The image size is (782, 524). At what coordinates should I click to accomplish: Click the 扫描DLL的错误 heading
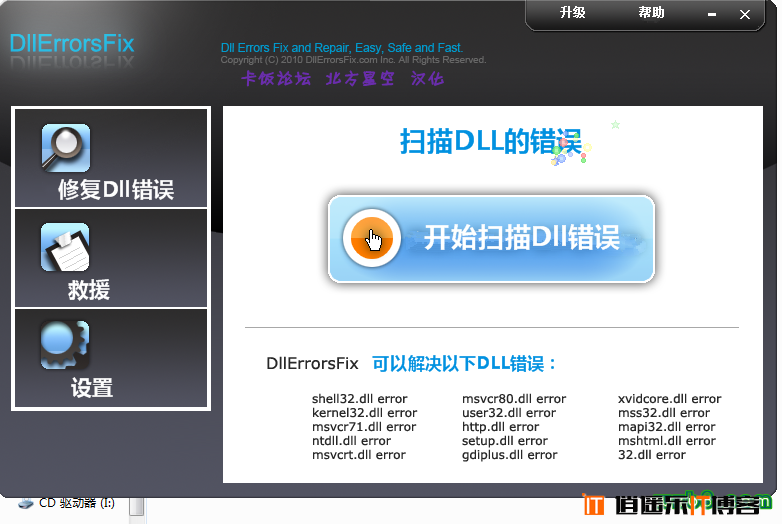(x=491, y=141)
